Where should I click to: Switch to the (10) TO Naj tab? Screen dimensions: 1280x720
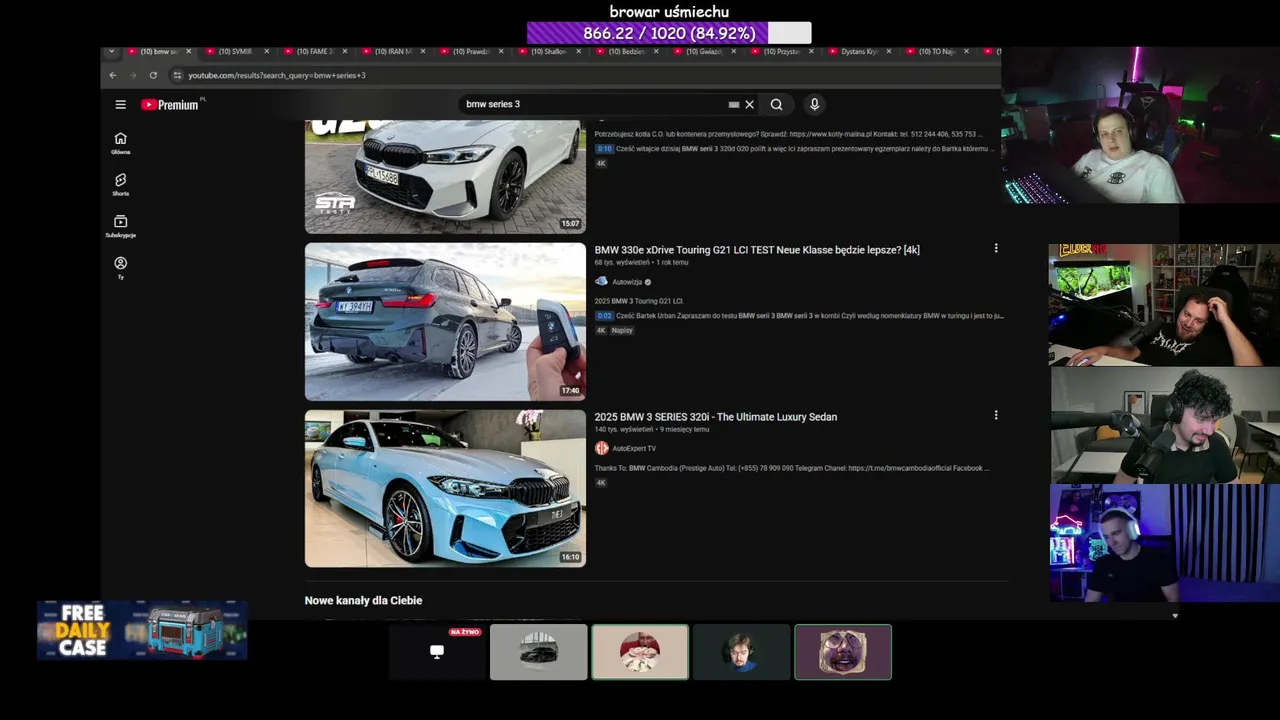936,51
